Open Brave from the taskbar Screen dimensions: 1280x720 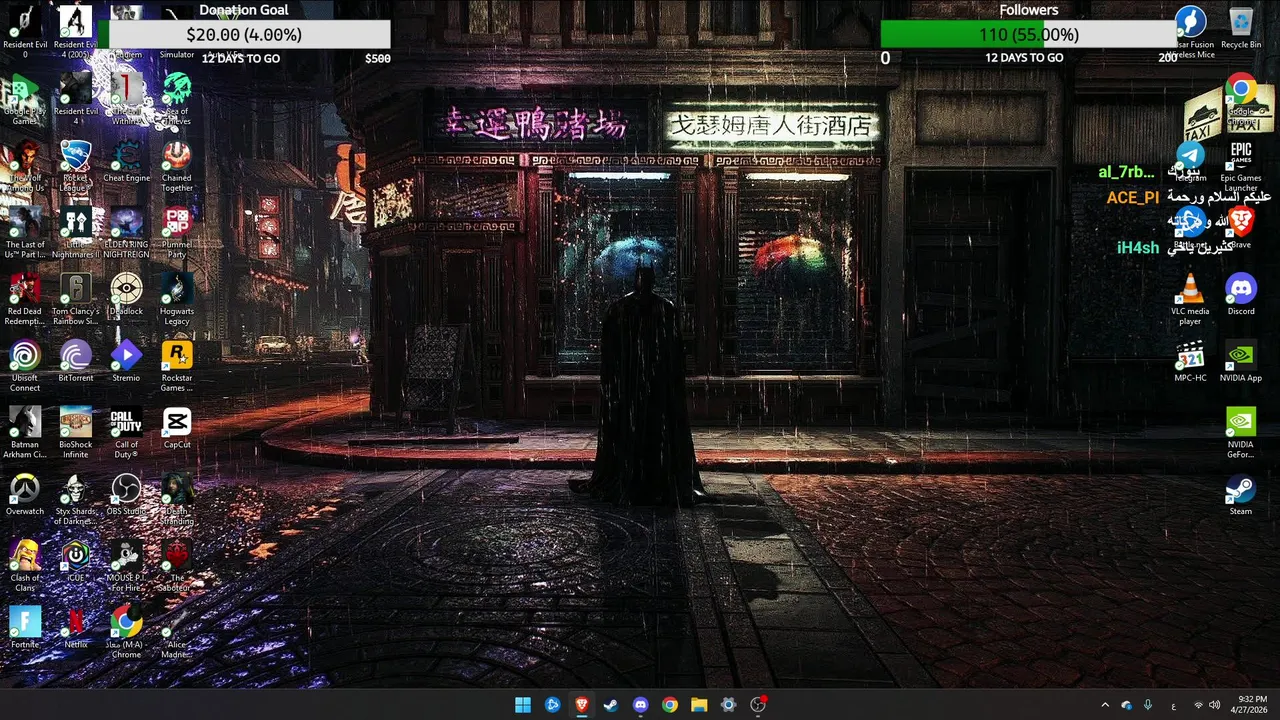[581, 705]
